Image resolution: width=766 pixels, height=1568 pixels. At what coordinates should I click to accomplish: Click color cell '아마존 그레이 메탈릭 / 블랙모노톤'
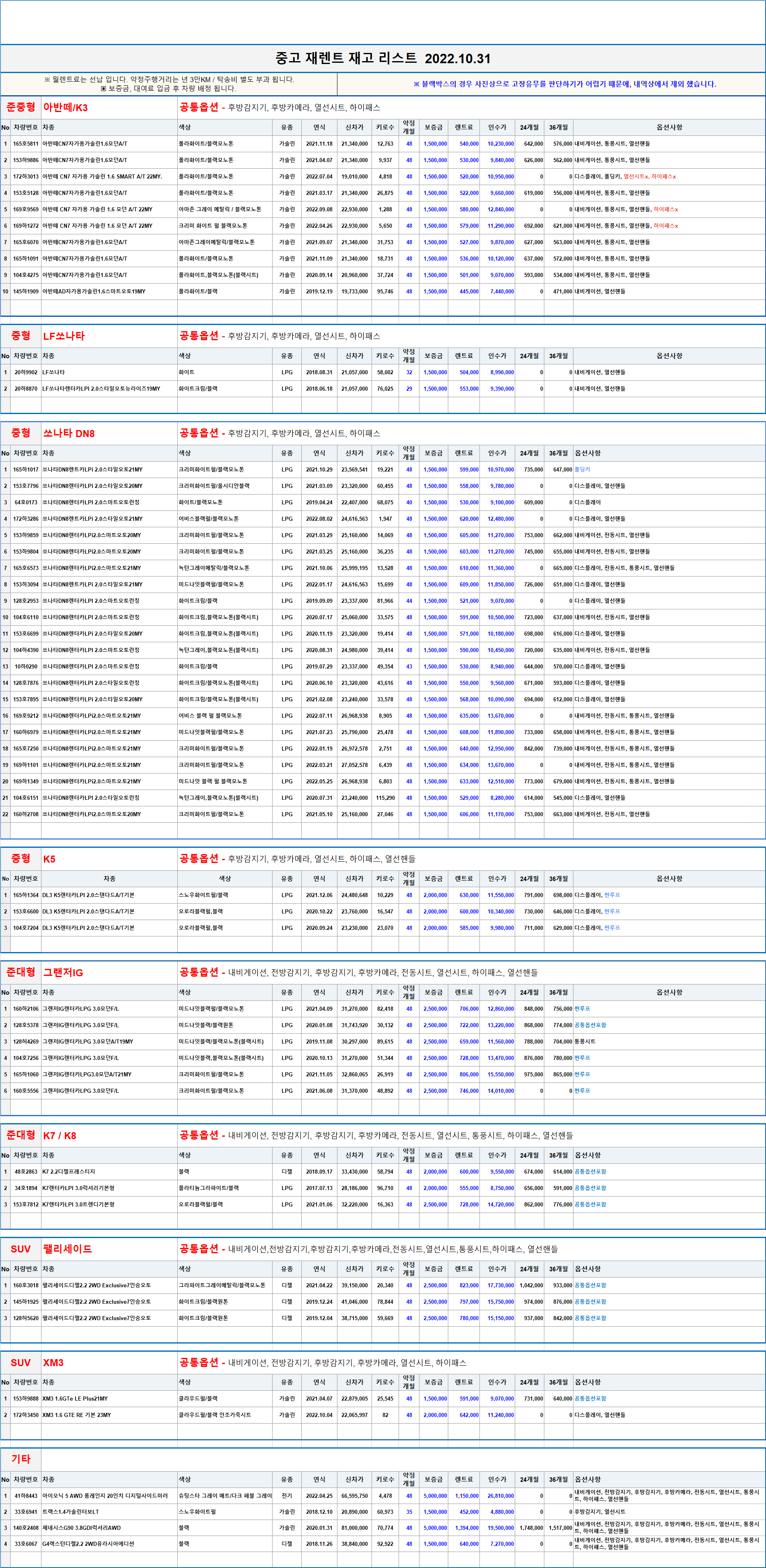(220, 210)
